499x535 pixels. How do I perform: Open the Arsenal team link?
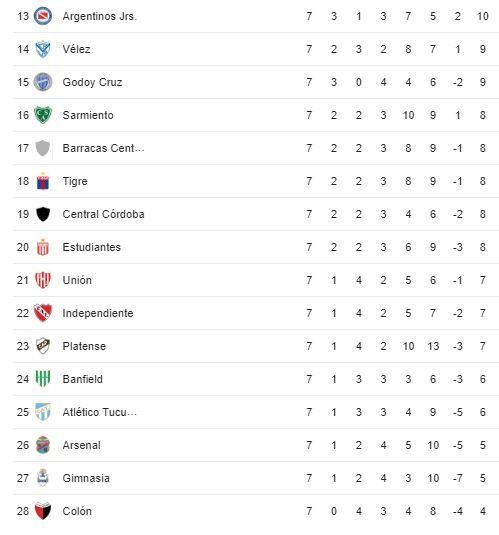(x=82, y=445)
